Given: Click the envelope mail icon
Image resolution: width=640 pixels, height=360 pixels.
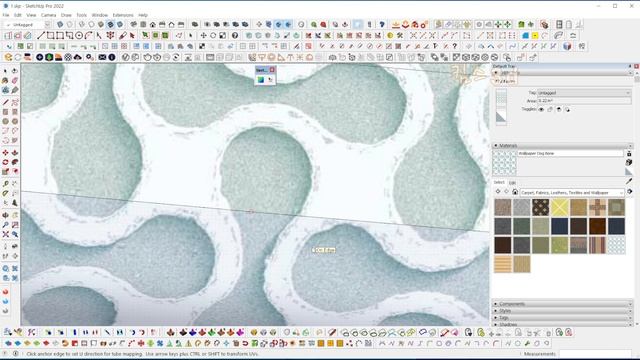Looking at the screenshot, I should (102, 58).
